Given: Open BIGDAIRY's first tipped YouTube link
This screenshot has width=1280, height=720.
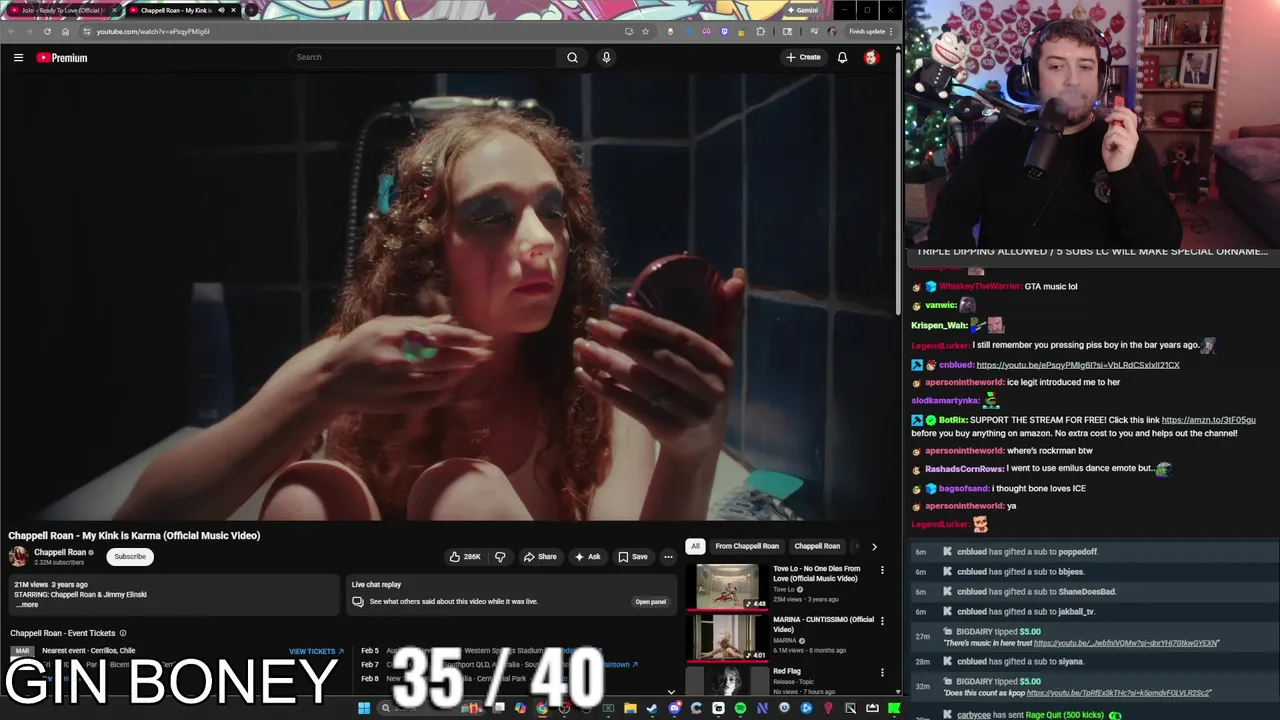Looking at the screenshot, I should [1126, 643].
